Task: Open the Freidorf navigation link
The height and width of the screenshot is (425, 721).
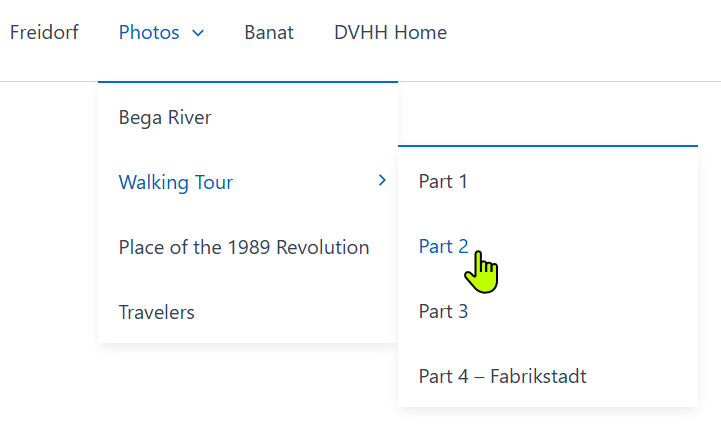Action: 44,33
